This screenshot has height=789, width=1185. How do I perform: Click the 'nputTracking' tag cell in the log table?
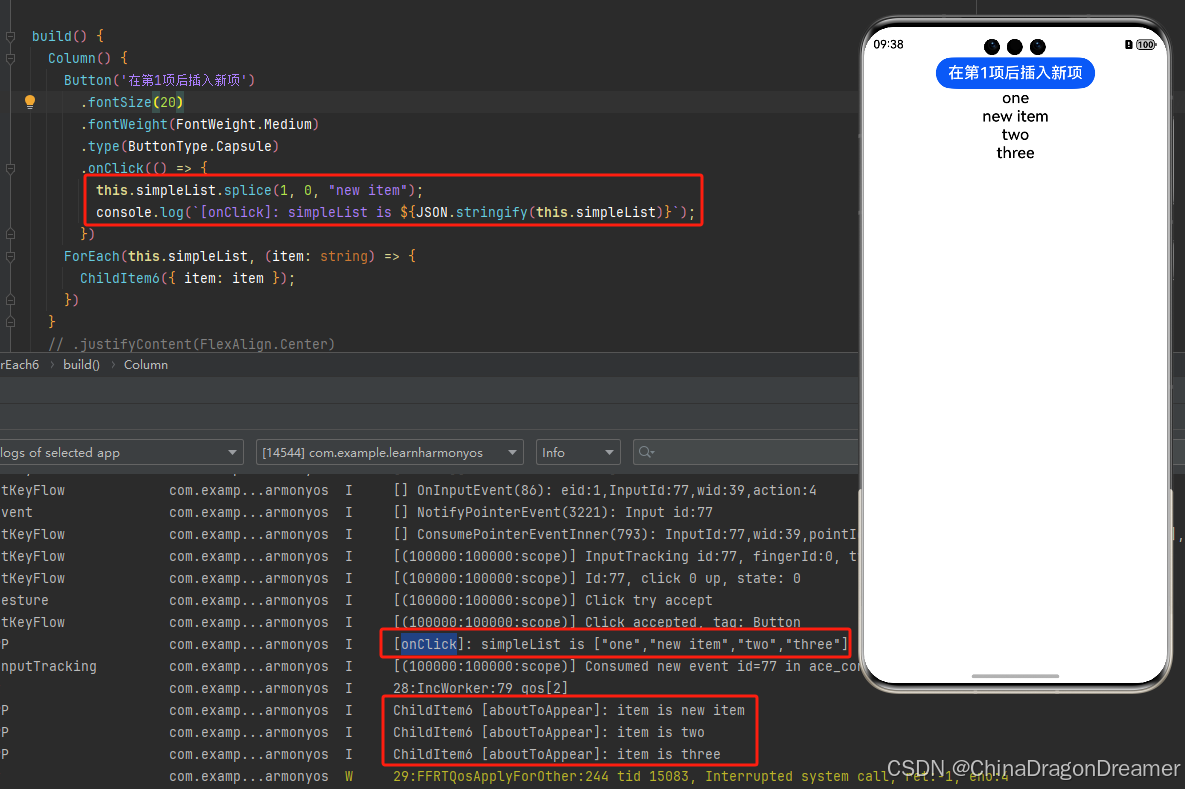(48, 667)
